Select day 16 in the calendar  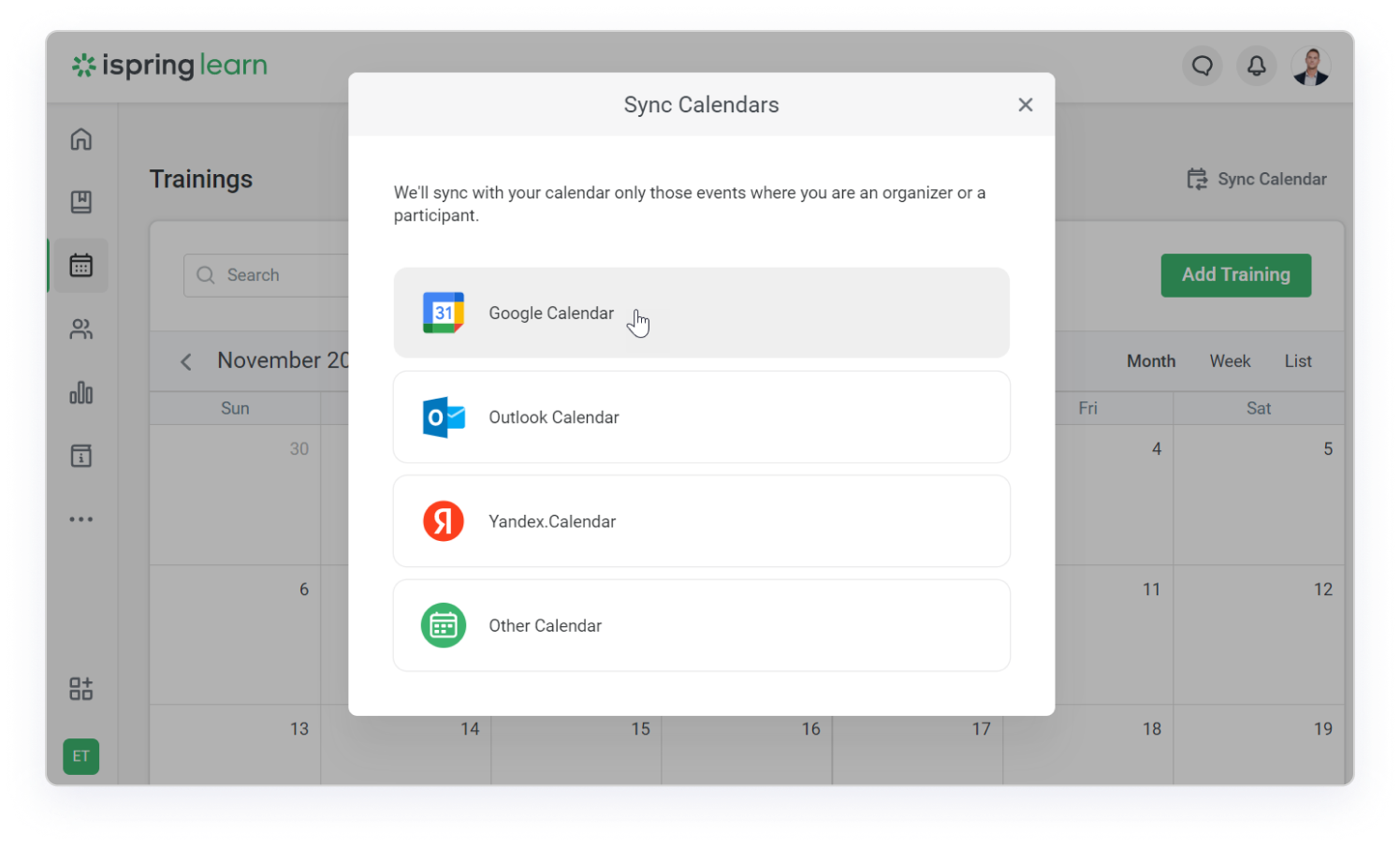tap(810, 729)
